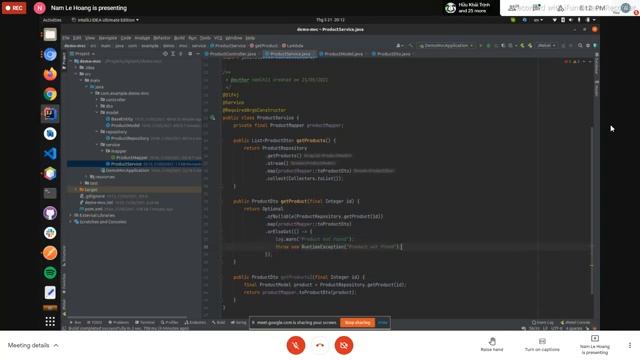Open Postman from the dock
This screenshot has height=360, width=640.
click(x=50, y=253)
